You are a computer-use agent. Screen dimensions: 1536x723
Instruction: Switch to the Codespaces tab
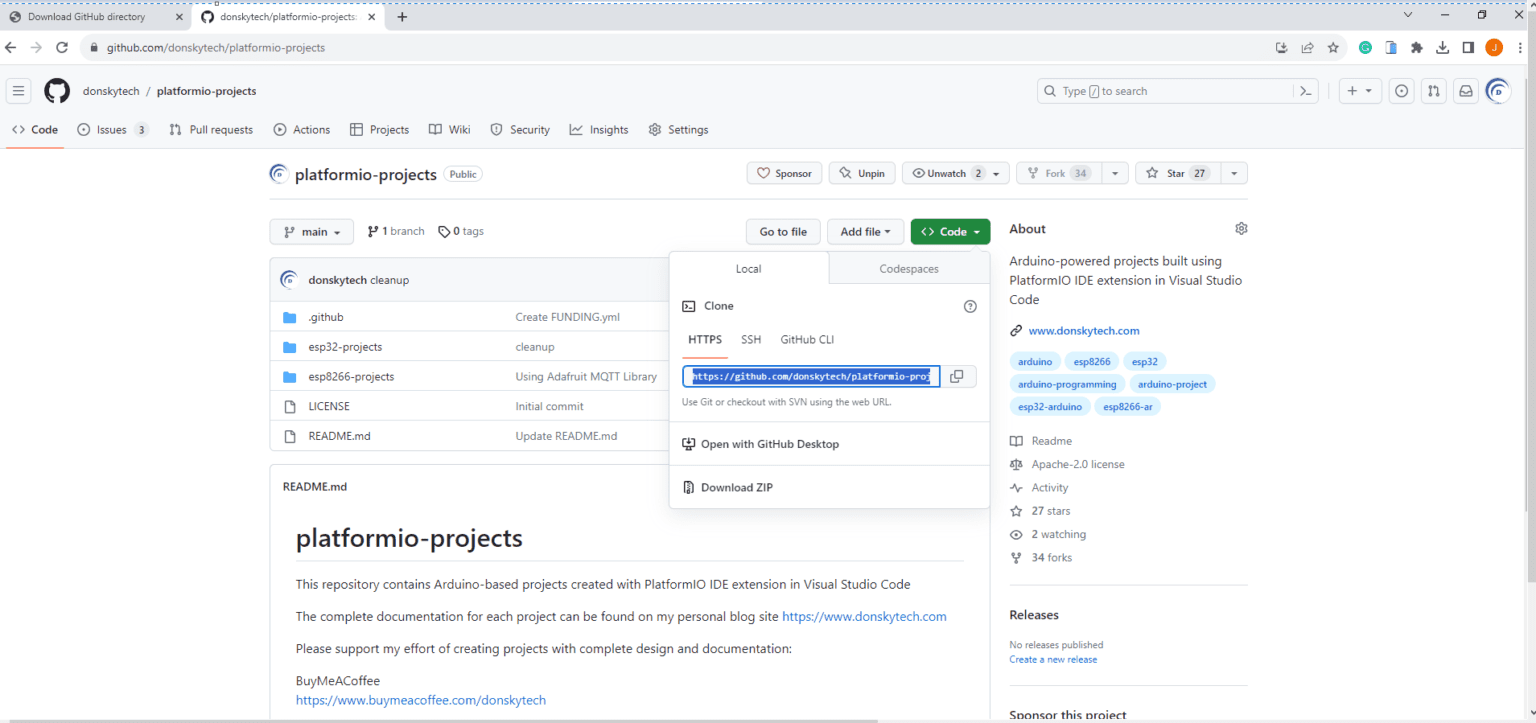(x=908, y=268)
